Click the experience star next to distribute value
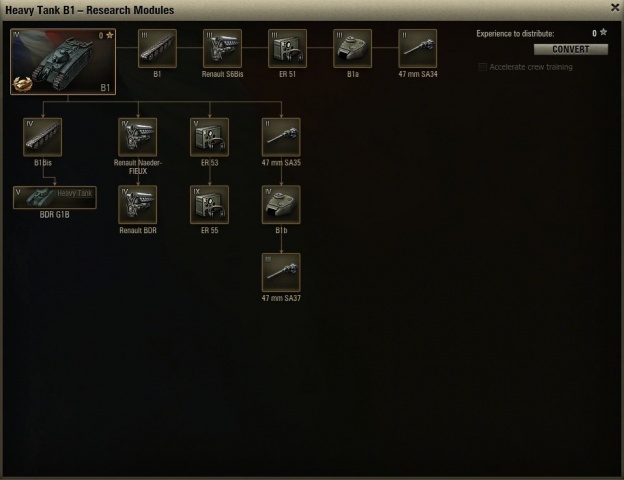Viewport: 624px width, 480px height. 604,33
